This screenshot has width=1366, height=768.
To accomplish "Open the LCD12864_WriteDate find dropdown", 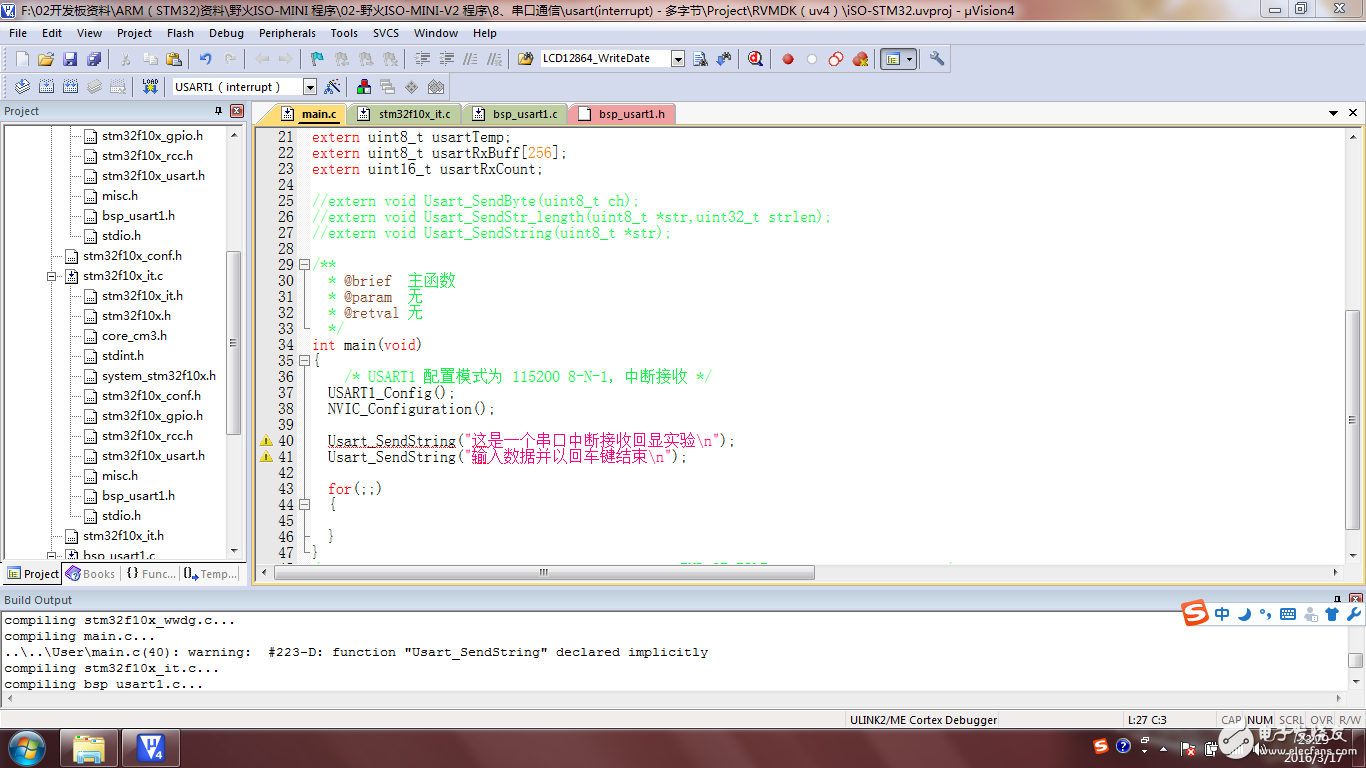I will [677, 59].
